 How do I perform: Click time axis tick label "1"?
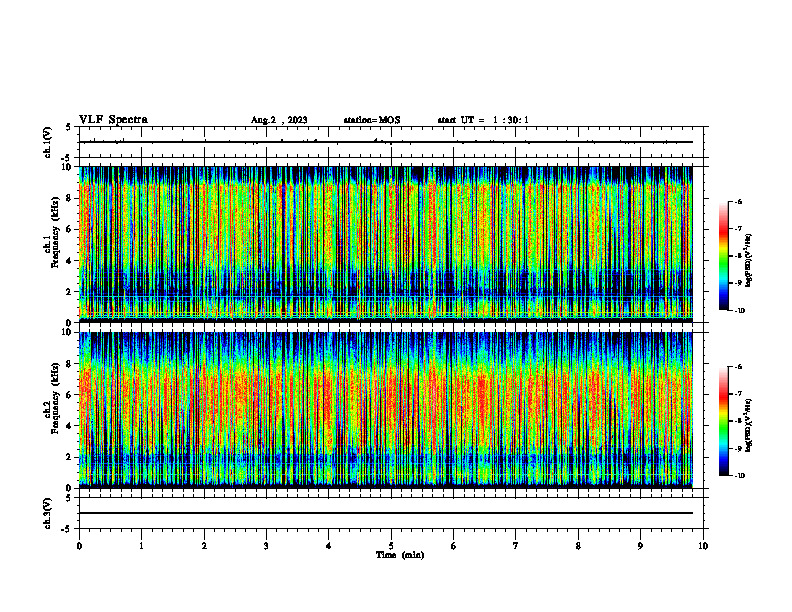click(x=141, y=546)
